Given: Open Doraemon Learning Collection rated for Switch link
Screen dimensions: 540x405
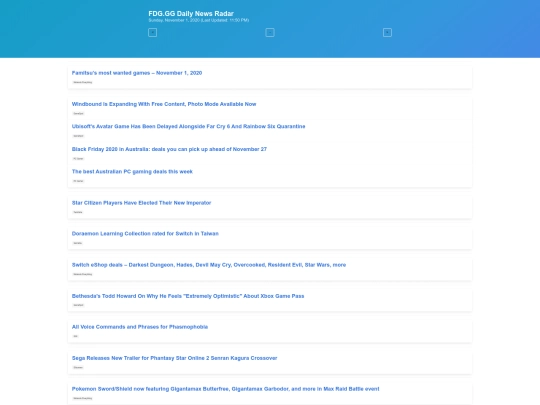Looking at the screenshot, I should click(x=145, y=233).
